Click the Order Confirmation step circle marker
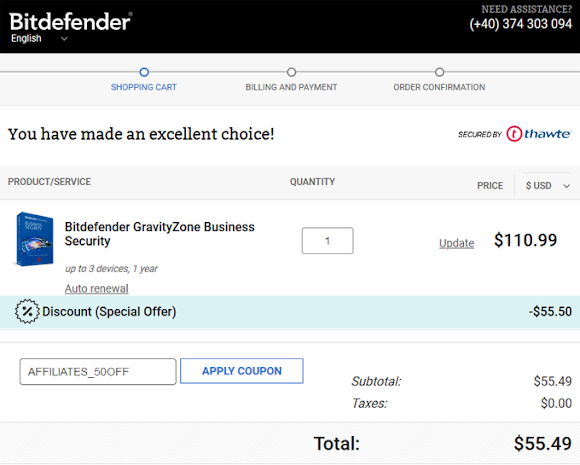 click(439, 72)
